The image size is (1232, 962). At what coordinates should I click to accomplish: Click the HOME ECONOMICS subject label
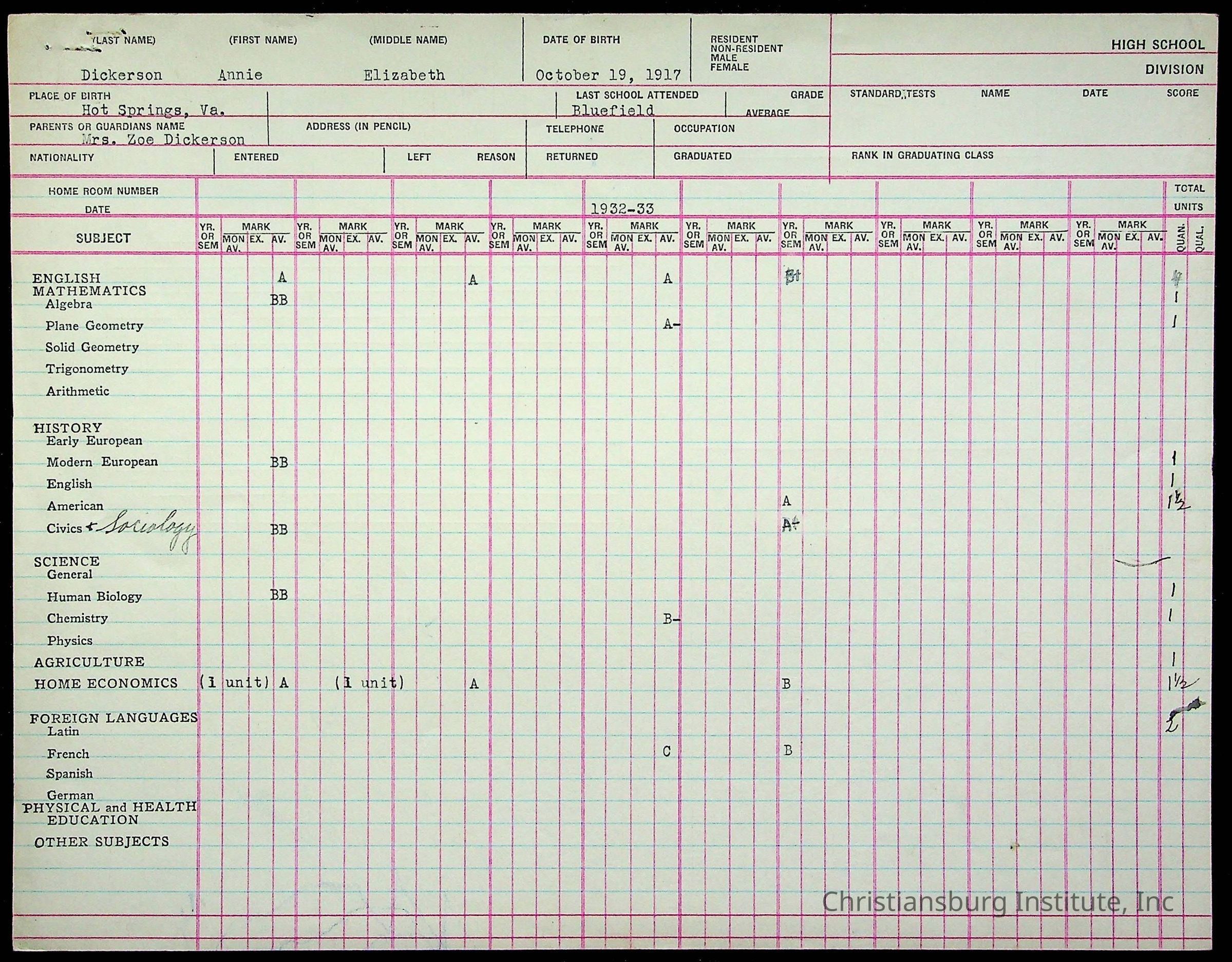[x=106, y=683]
